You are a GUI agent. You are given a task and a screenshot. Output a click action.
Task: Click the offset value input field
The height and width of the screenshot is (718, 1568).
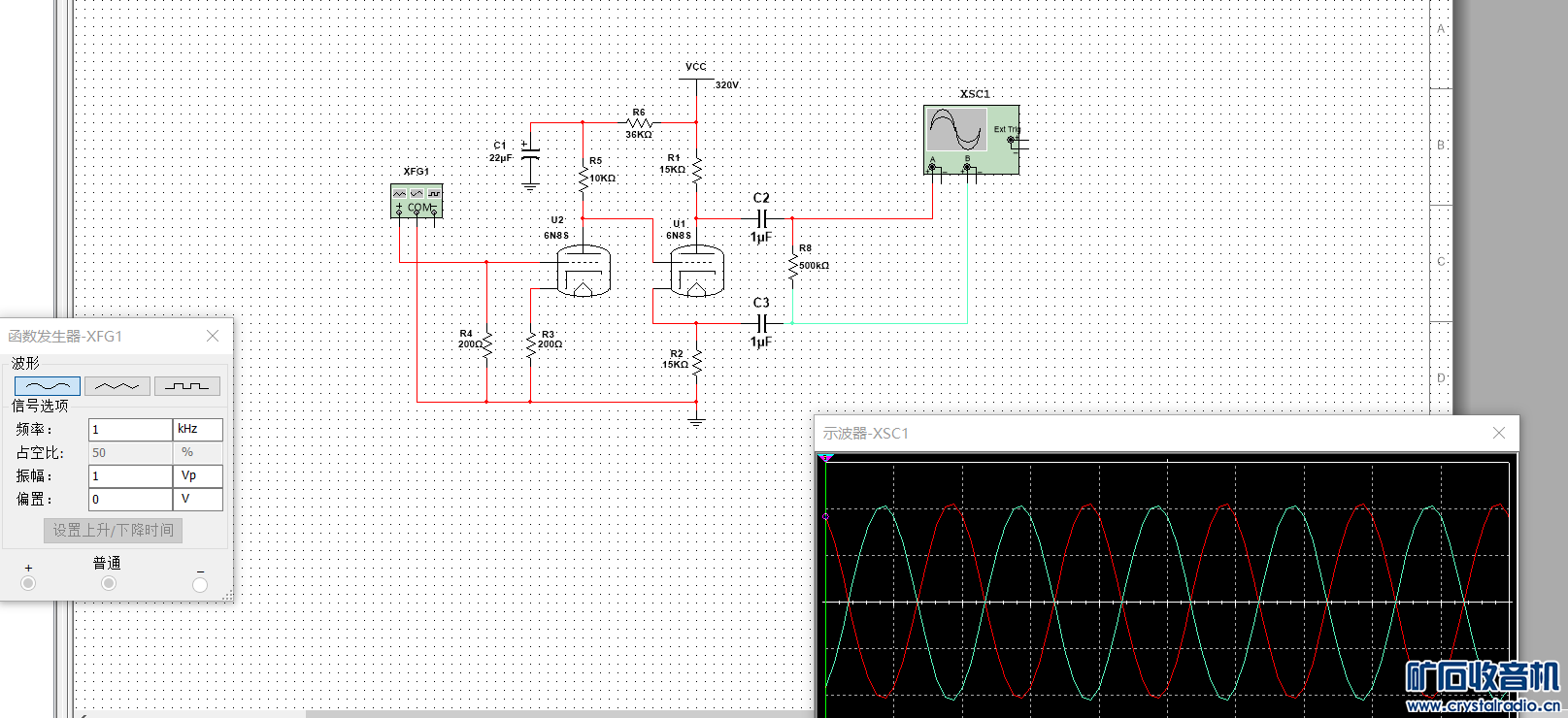130,499
